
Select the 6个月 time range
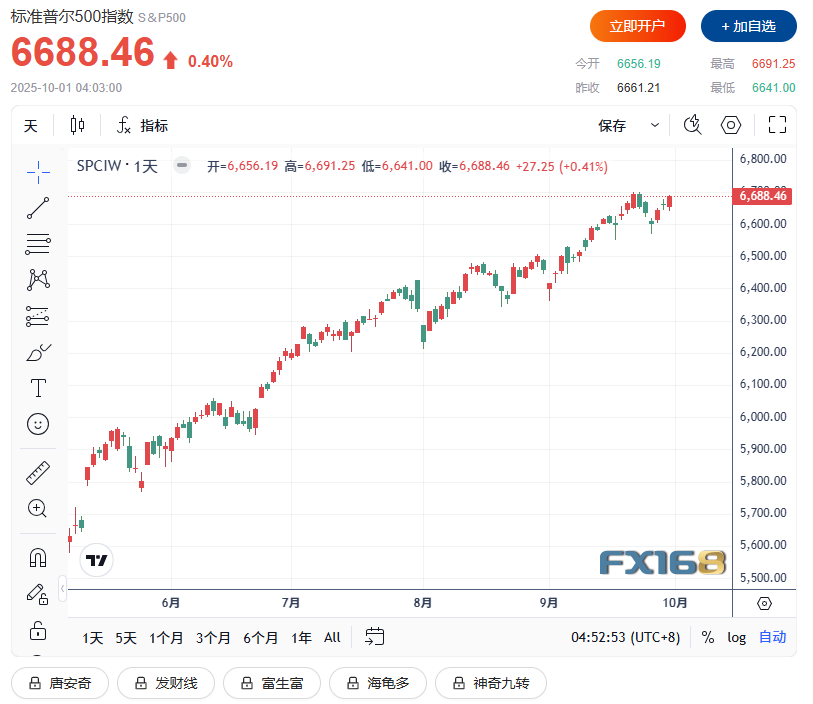[x=260, y=637]
